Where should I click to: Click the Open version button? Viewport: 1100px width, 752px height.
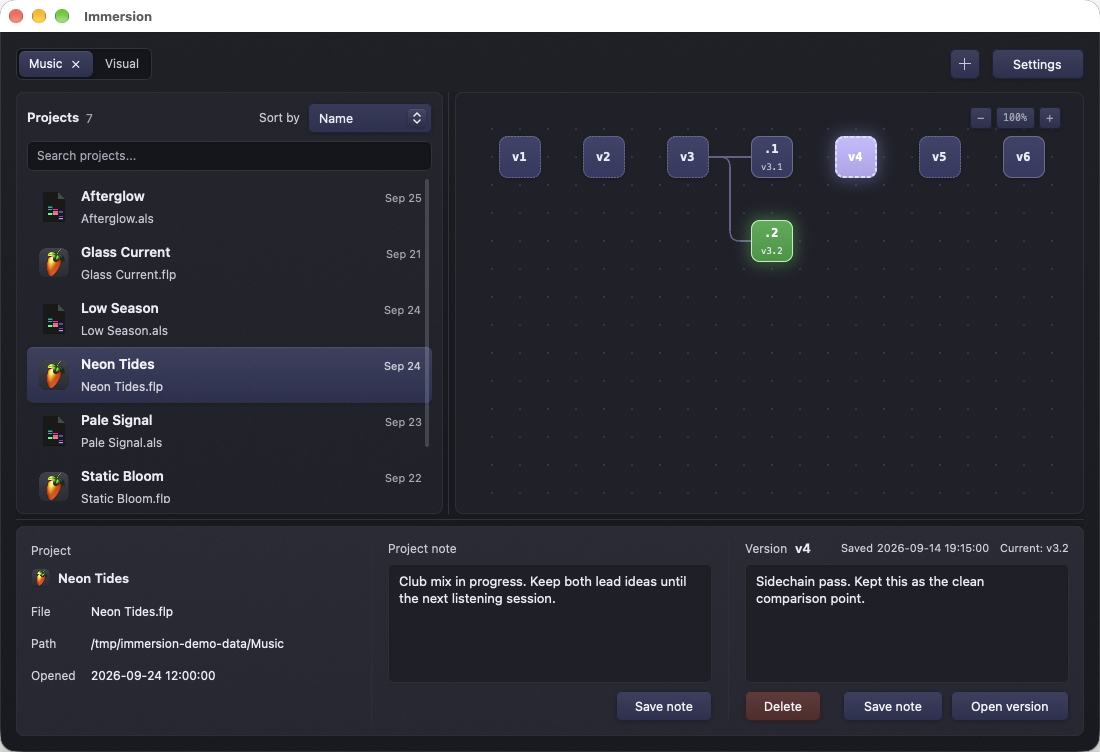(x=1010, y=706)
